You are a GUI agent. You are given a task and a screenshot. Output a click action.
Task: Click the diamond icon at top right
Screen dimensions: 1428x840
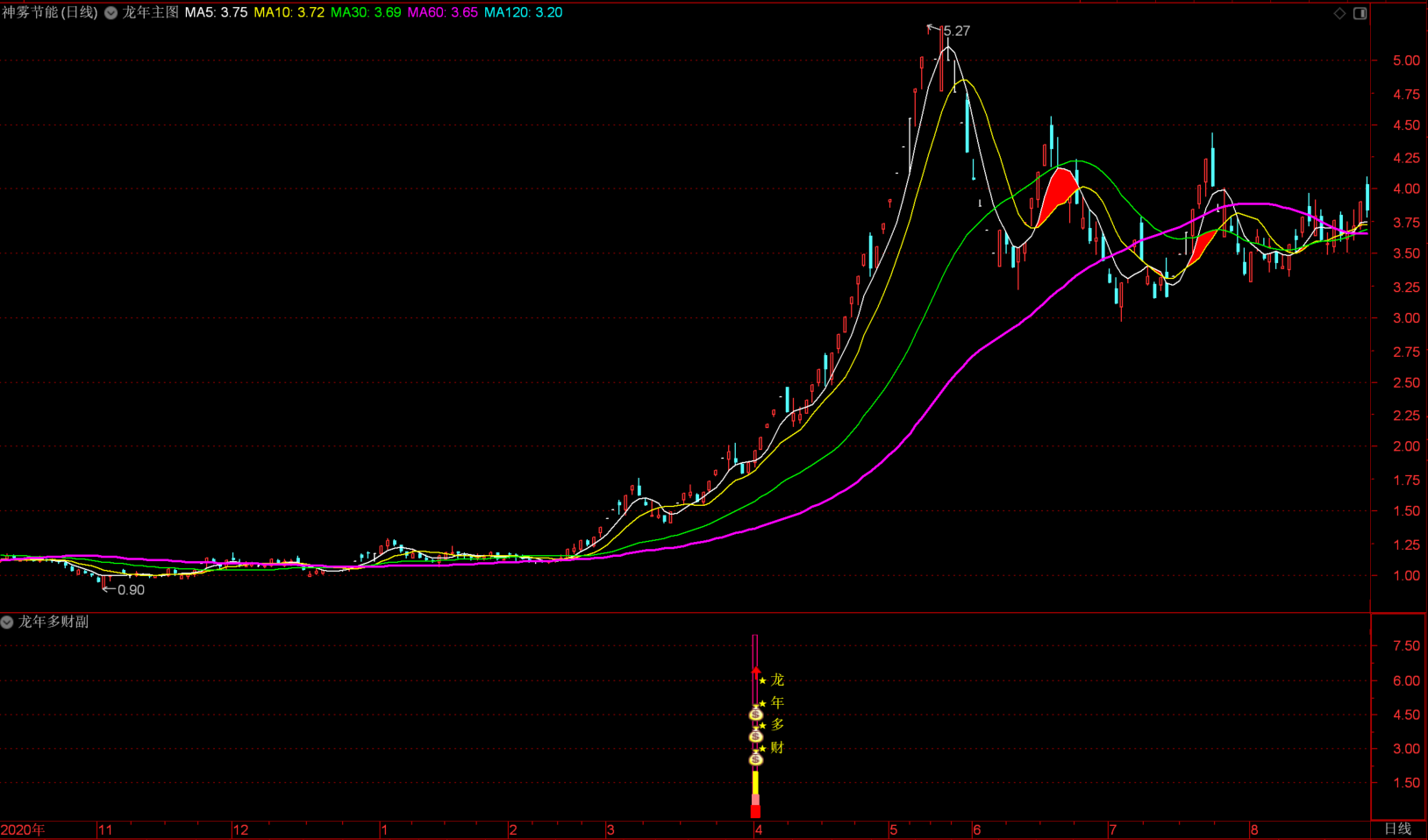pos(1339,13)
